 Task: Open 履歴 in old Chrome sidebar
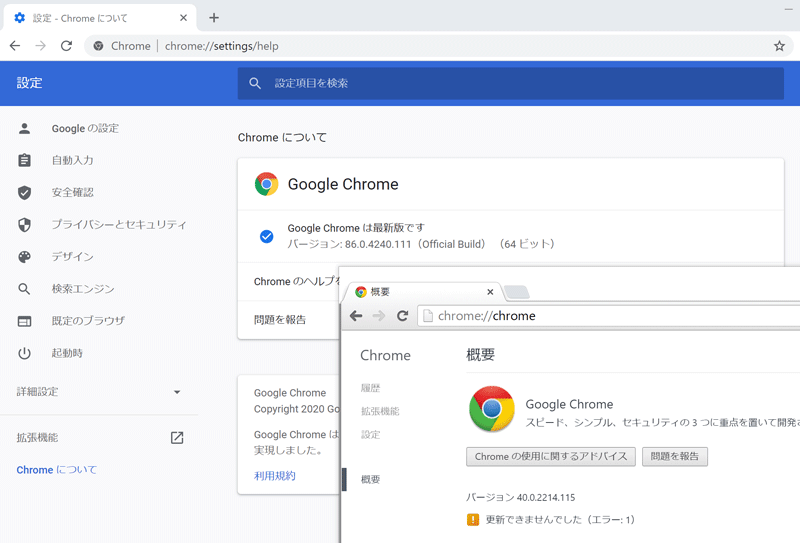[370, 388]
